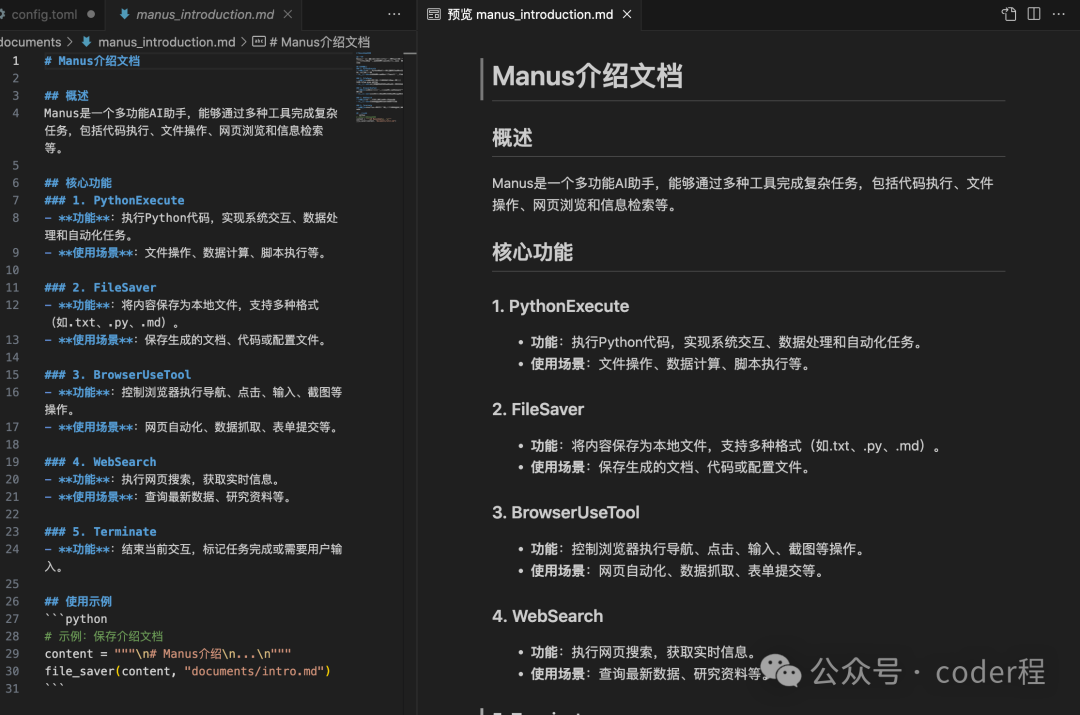Click the preview bullet '功能: 将内容保存为本地文件'
Image resolution: width=1080 pixels, height=715 pixels.
736,446
